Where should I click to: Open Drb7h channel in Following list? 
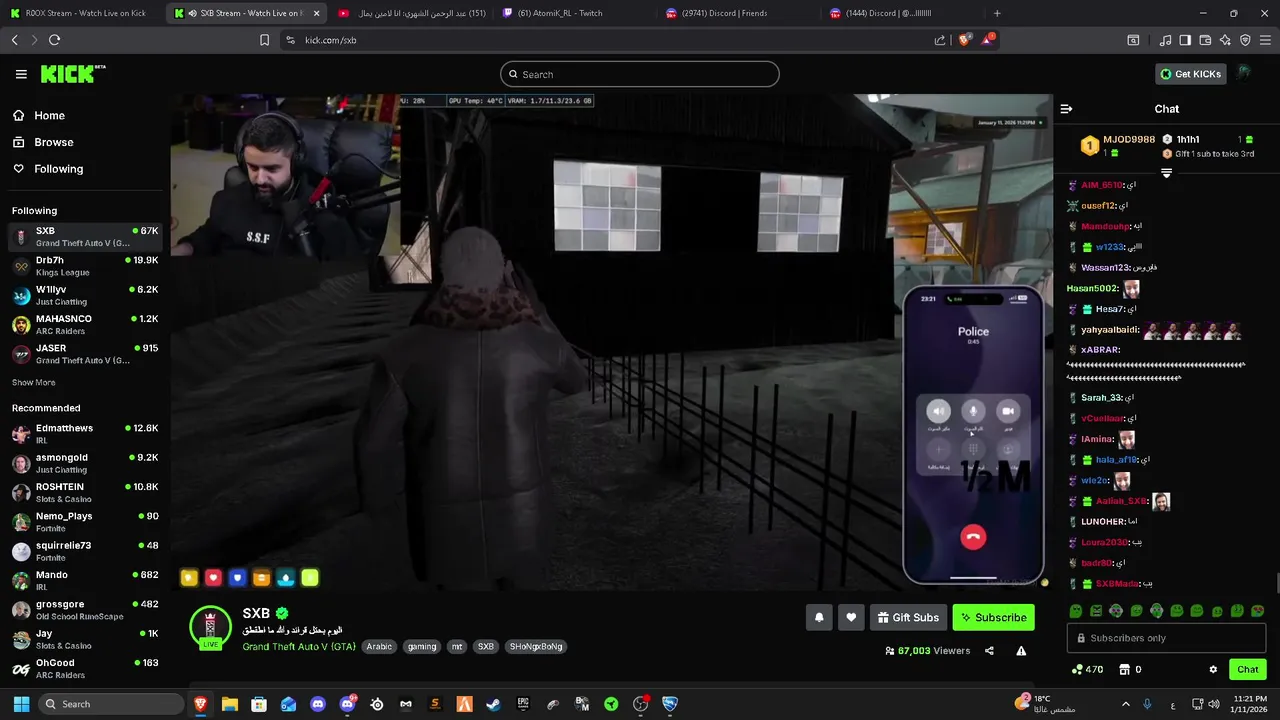tap(84, 266)
